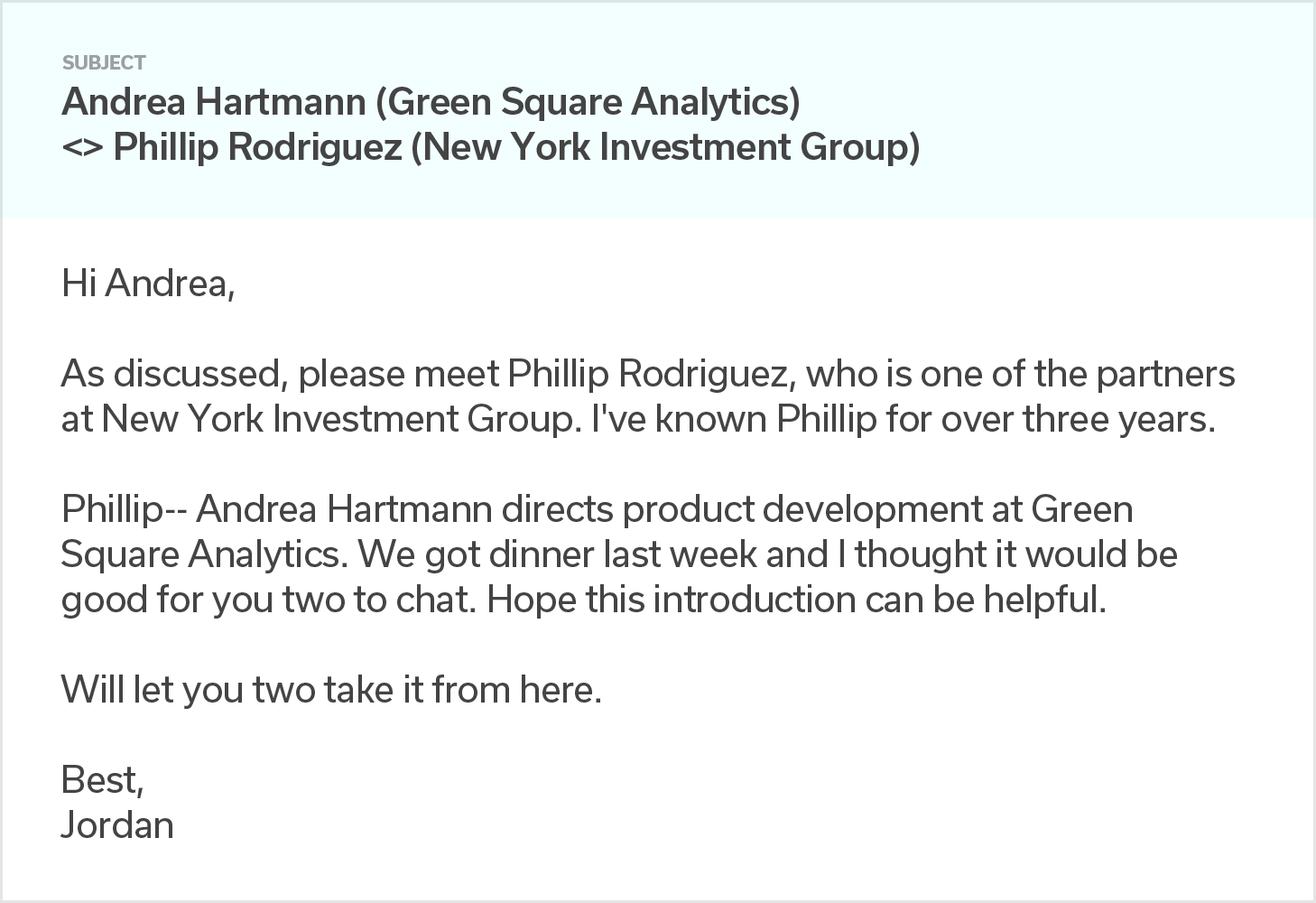Click the greeting Hi Andrea

click(x=148, y=284)
